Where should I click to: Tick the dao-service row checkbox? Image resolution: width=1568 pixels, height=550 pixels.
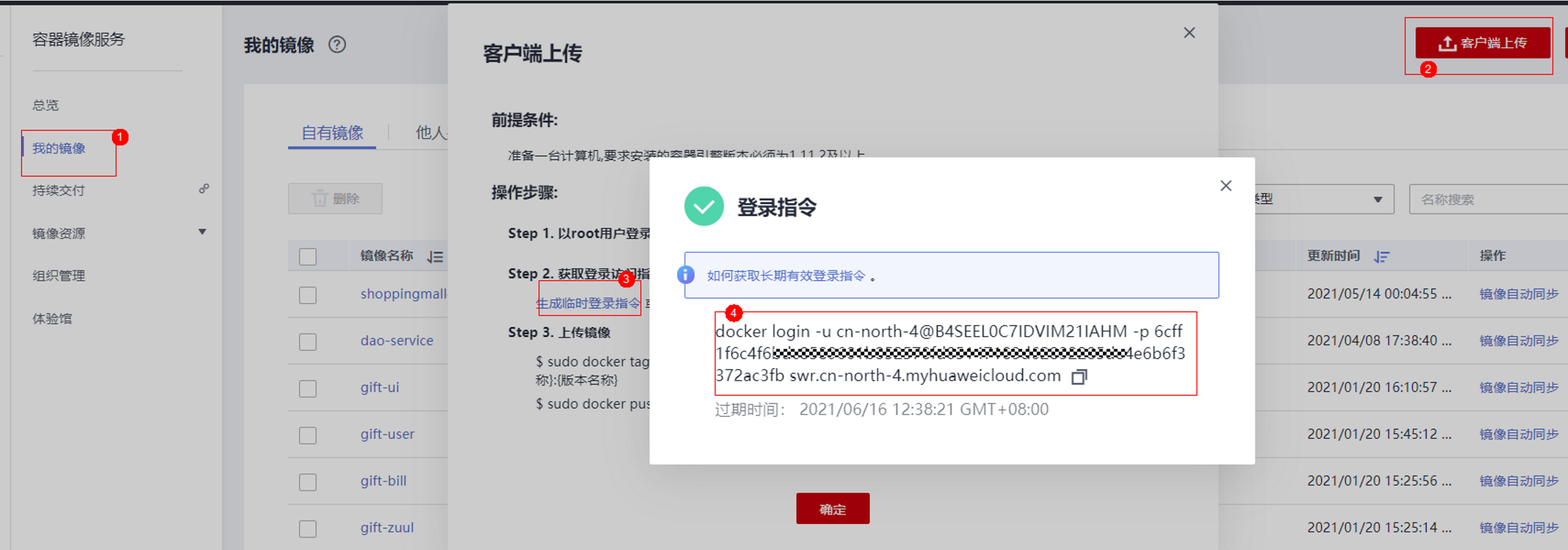tap(308, 342)
